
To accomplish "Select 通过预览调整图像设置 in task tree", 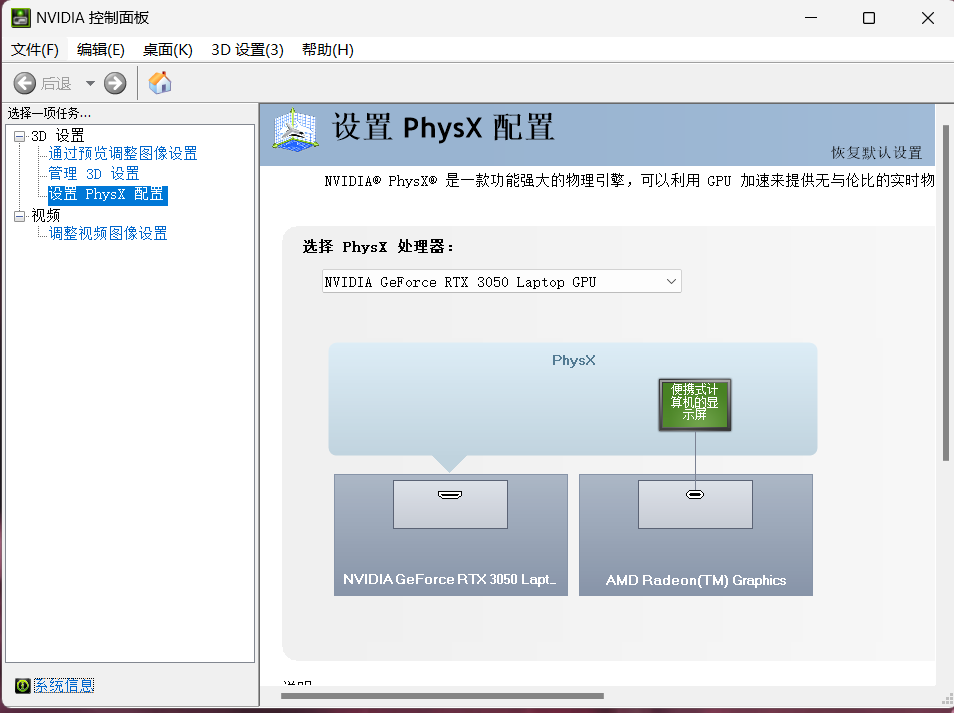I will [x=123, y=153].
